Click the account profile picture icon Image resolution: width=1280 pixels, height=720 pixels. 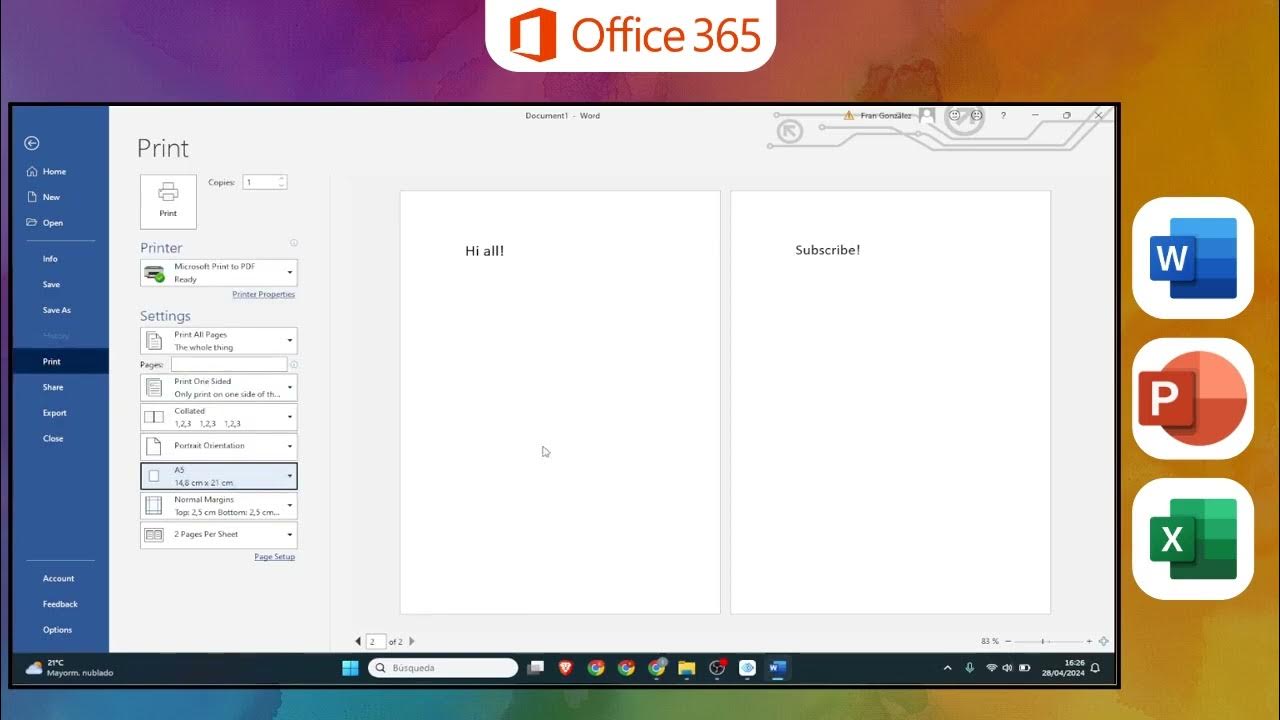pyautogui.click(x=927, y=115)
